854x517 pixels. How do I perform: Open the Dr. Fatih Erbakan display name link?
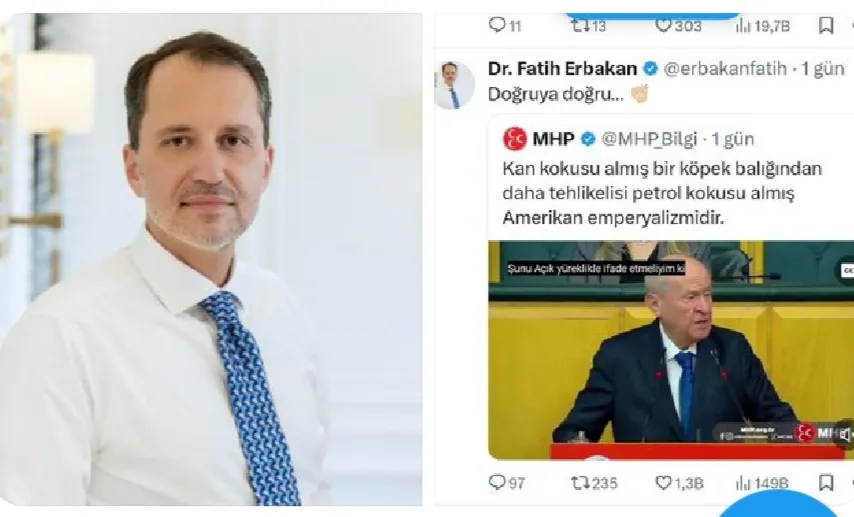(x=563, y=69)
